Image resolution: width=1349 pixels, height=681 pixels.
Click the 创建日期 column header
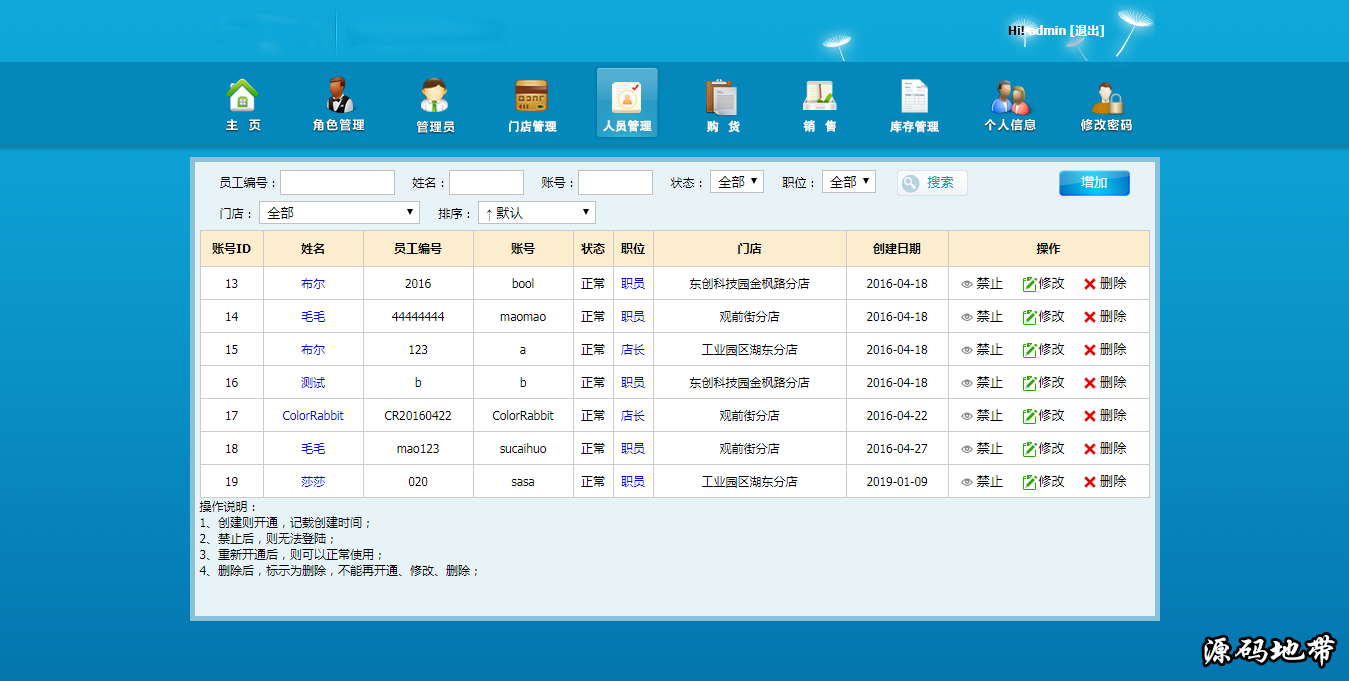[x=896, y=249]
